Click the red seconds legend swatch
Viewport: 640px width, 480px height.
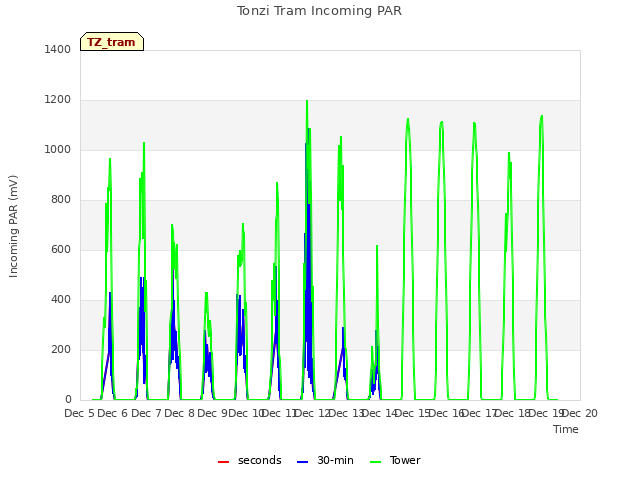[223, 462]
